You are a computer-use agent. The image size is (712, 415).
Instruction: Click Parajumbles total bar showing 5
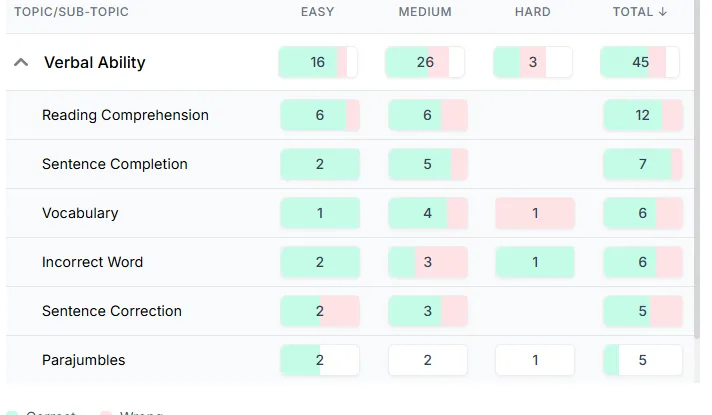coord(643,360)
